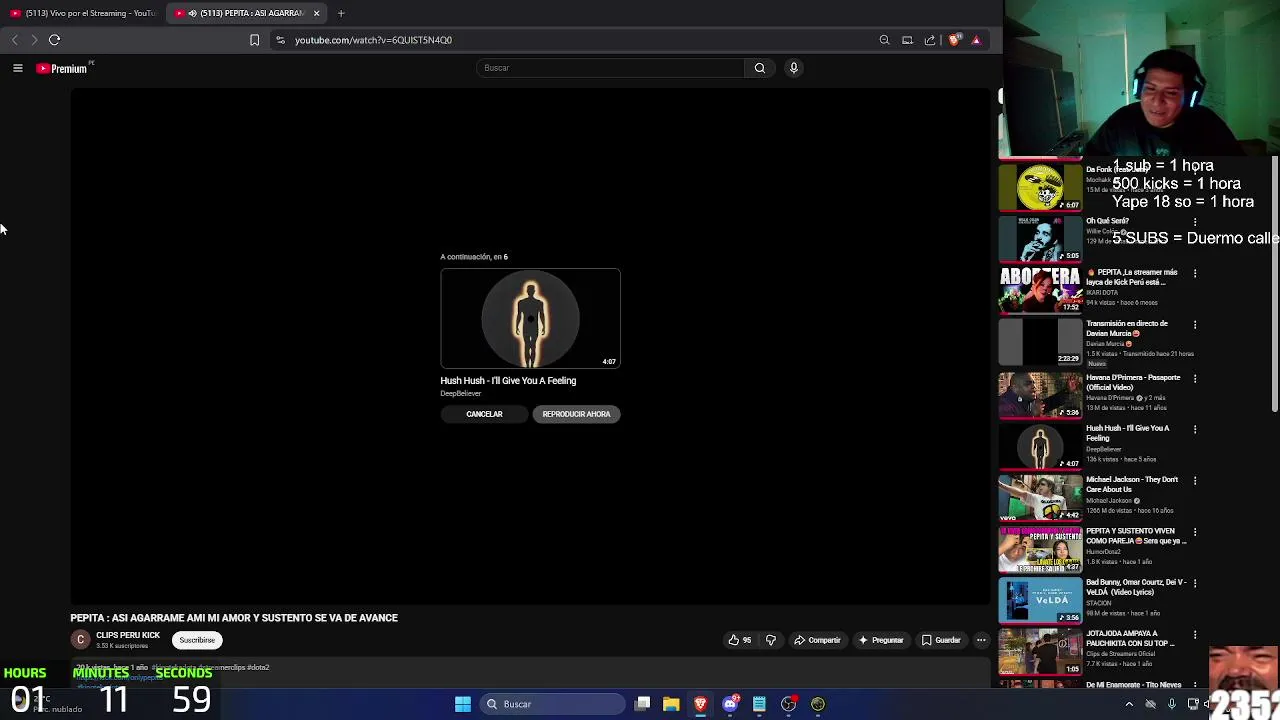Viewport: 1280px width, 720px height.
Task: Share this page from the address bar
Action: point(930,40)
